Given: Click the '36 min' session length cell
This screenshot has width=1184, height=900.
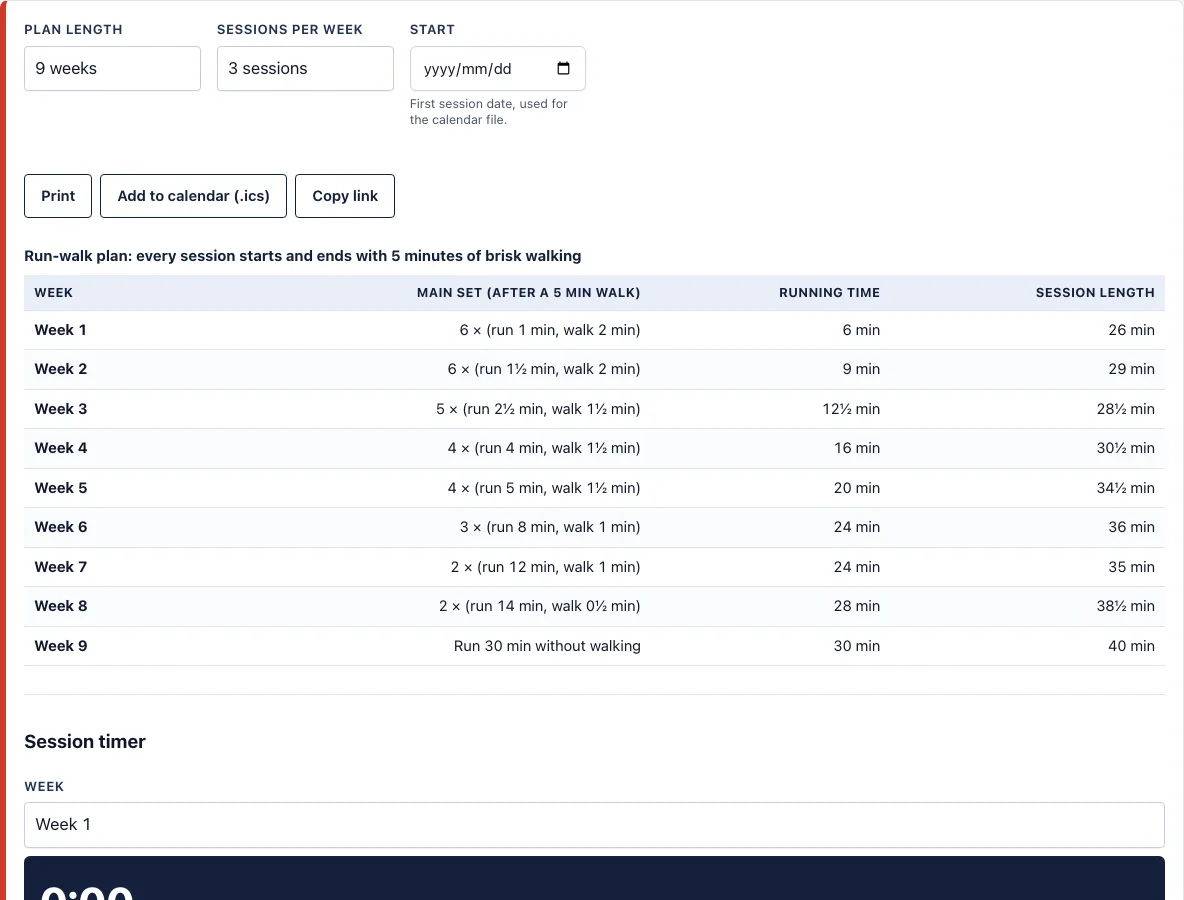Looking at the screenshot, I should click(1131, 527).
